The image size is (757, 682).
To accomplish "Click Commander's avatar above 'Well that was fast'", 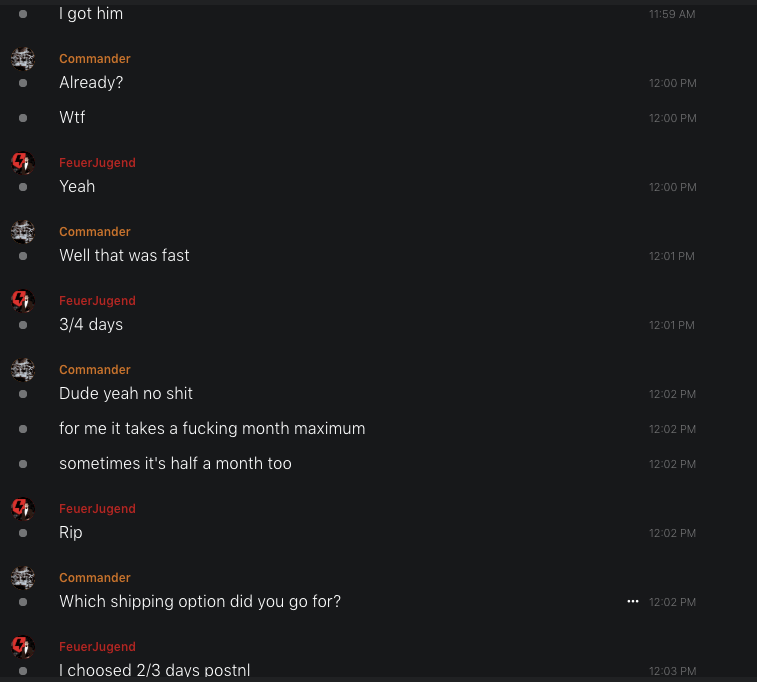I will [x=23, y=231].
